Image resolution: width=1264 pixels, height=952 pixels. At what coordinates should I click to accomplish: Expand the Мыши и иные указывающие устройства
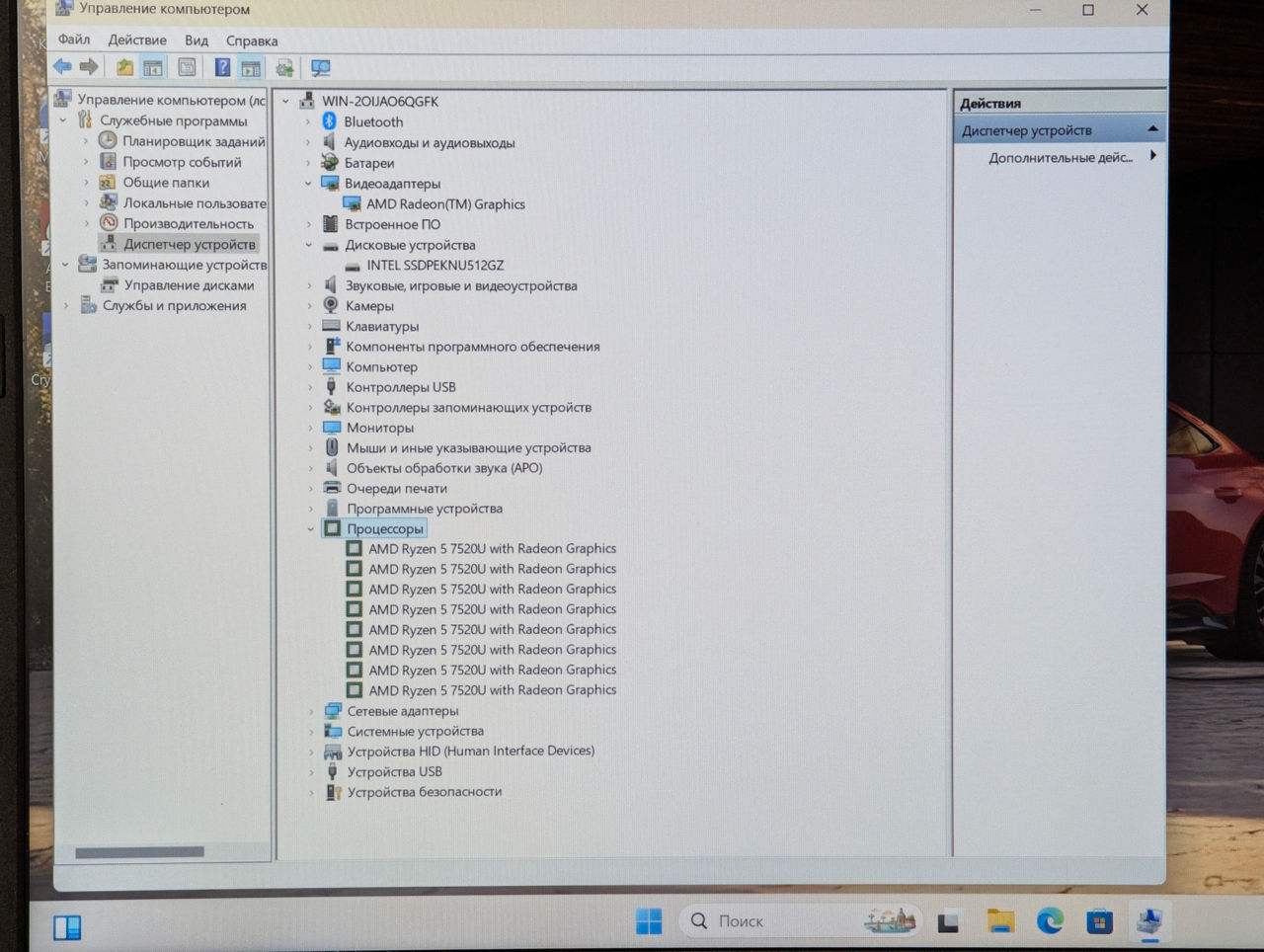point(310,448)
